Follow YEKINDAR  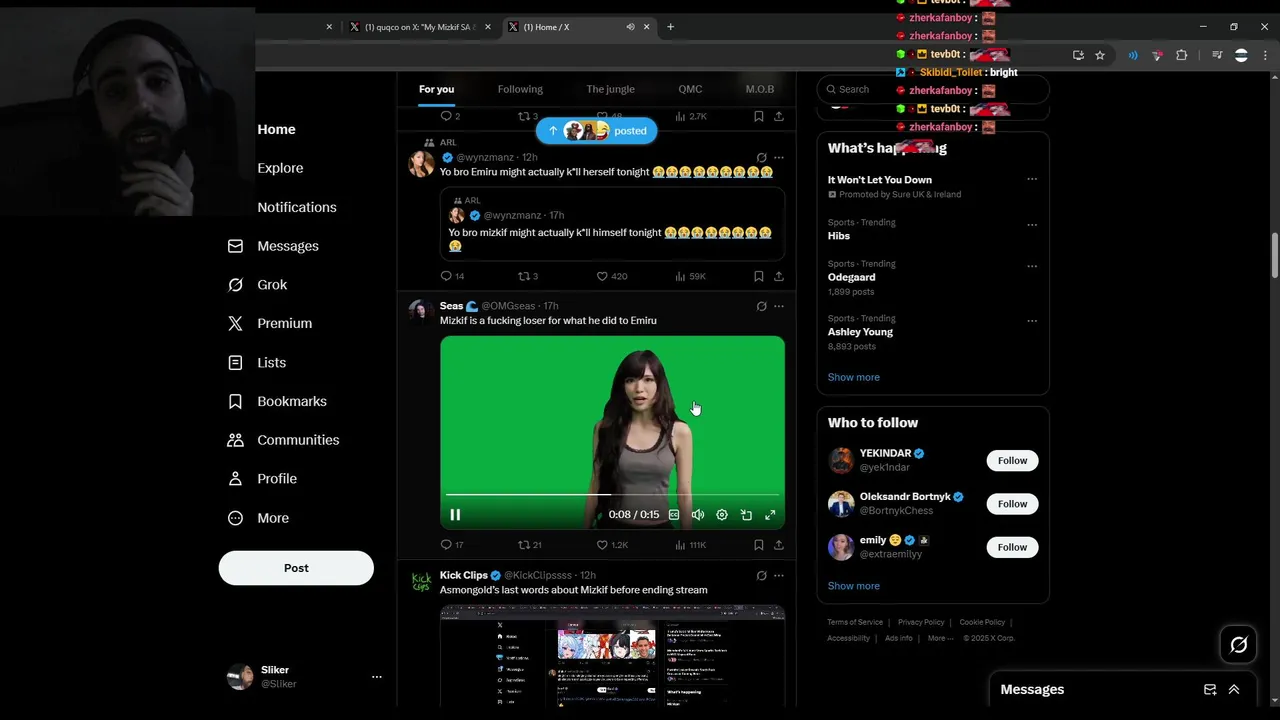click(x=1012, y=461)
